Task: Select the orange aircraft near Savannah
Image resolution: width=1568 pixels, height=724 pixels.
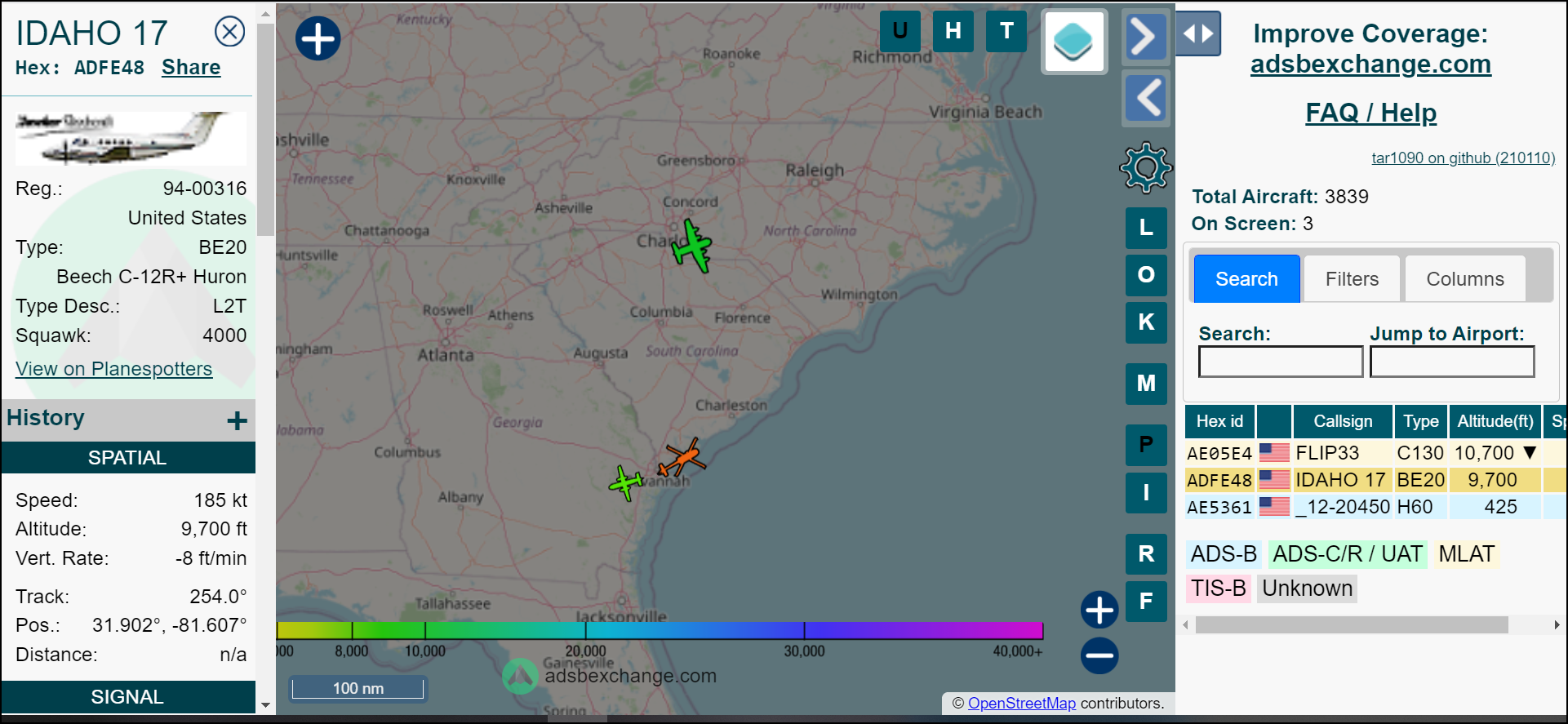Action: [x=682, y=457]
